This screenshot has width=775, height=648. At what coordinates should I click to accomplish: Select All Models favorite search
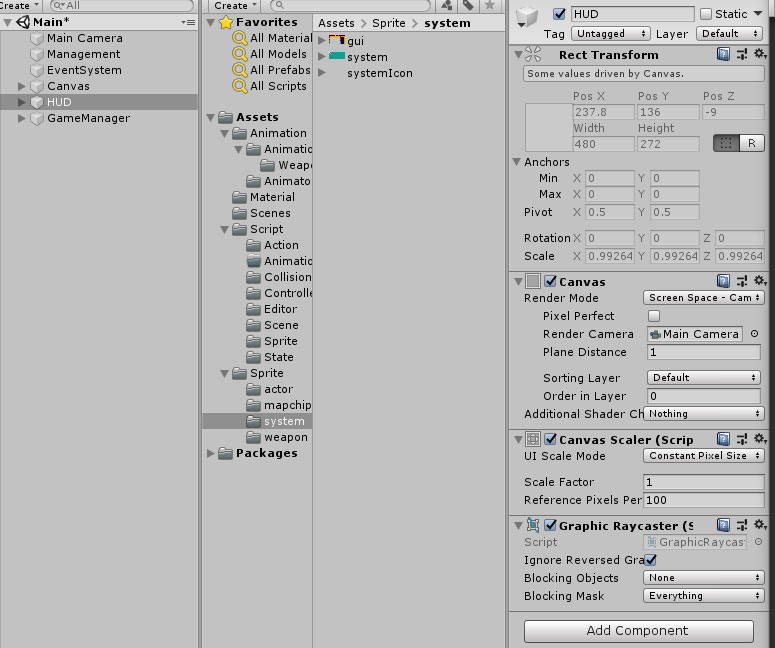[278, 54]
